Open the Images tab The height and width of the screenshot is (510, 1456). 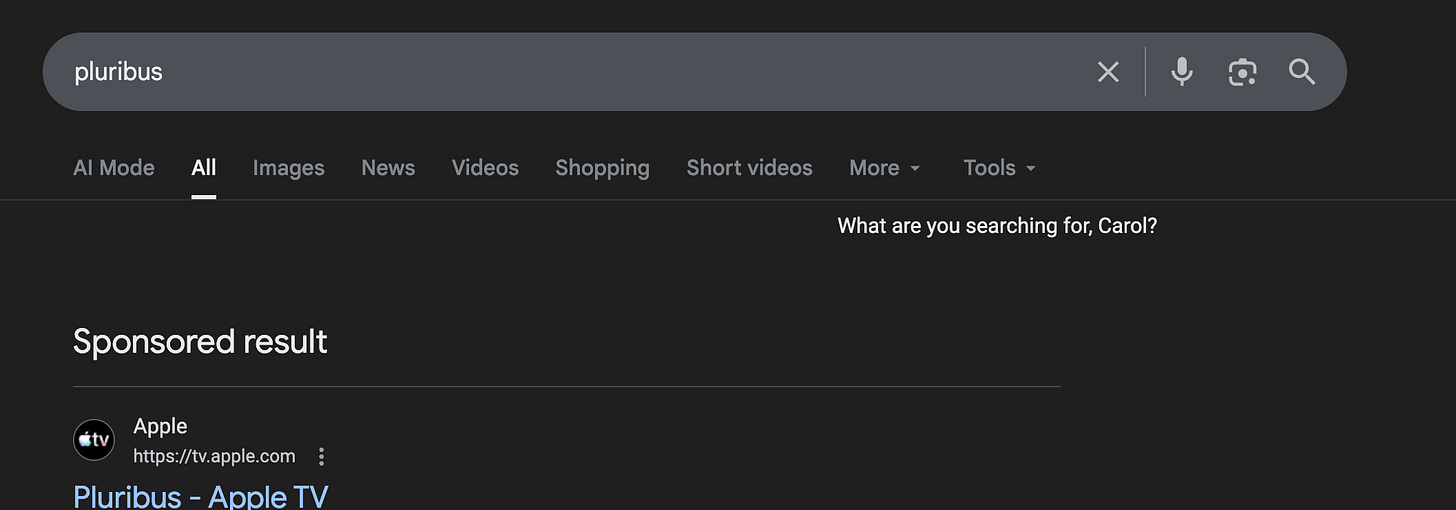pyautogui.click(x=289, y=168)
